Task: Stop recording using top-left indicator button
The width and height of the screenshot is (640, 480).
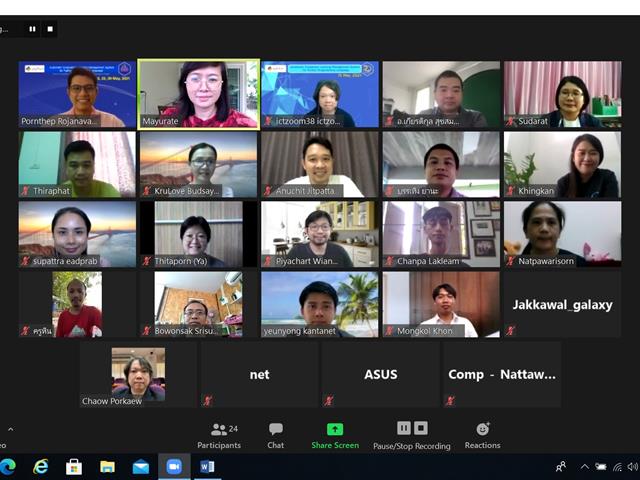Action: pyautogui.click(x=50, y=29)
